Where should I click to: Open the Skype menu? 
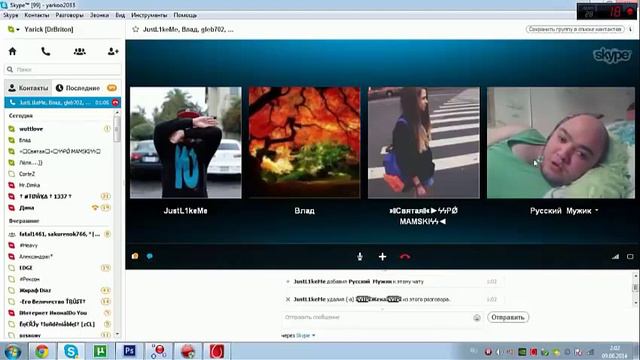click(x=11, y=15)
